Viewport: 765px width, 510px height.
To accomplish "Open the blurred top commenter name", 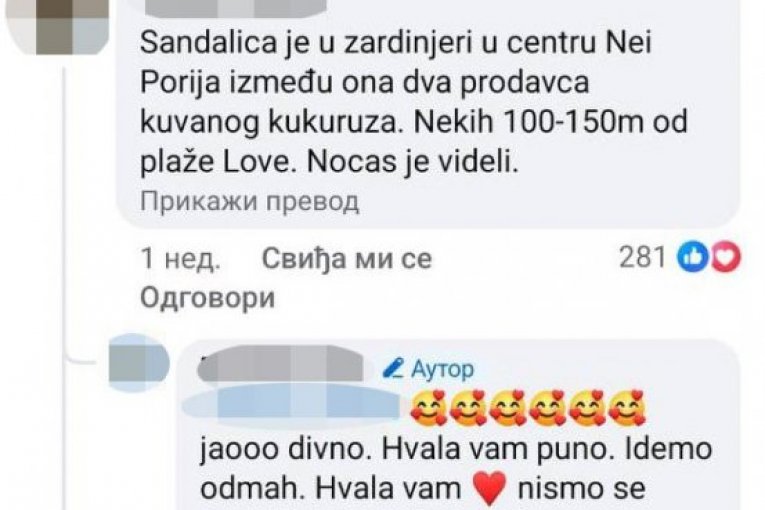I will tap(236, 8).
